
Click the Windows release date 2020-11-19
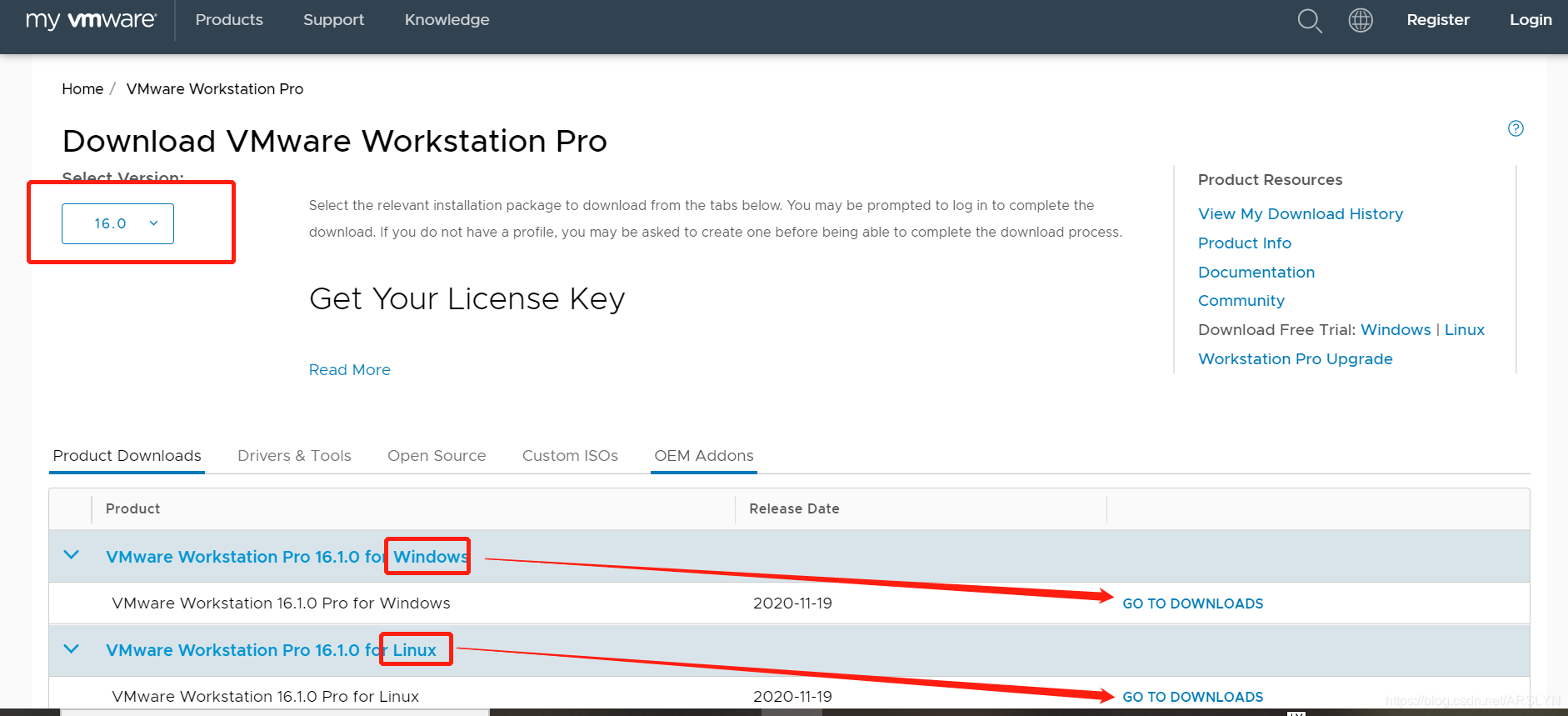pyautogui.click(x=792, y=603)
